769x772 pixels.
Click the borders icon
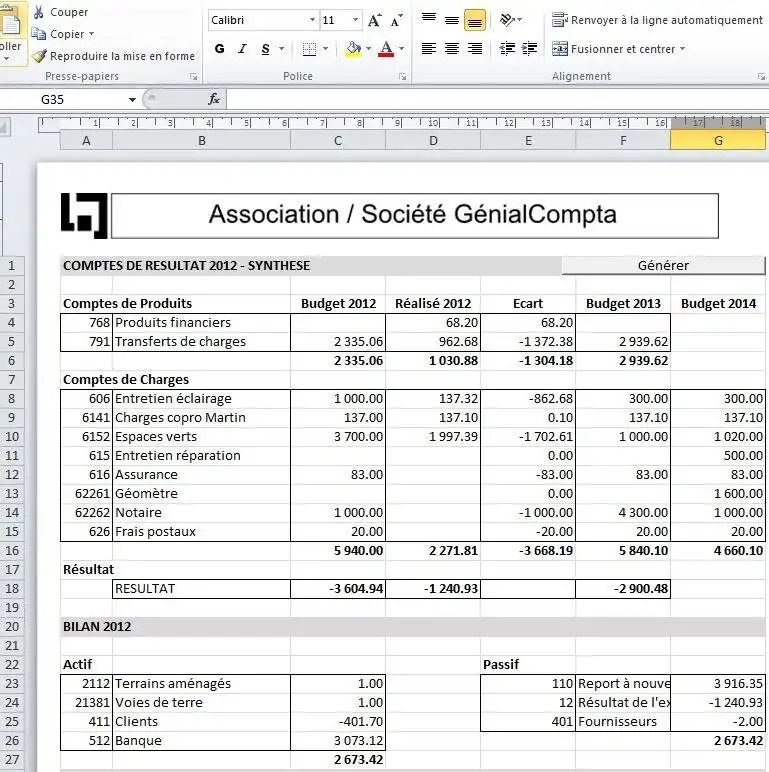click(309, 49)
